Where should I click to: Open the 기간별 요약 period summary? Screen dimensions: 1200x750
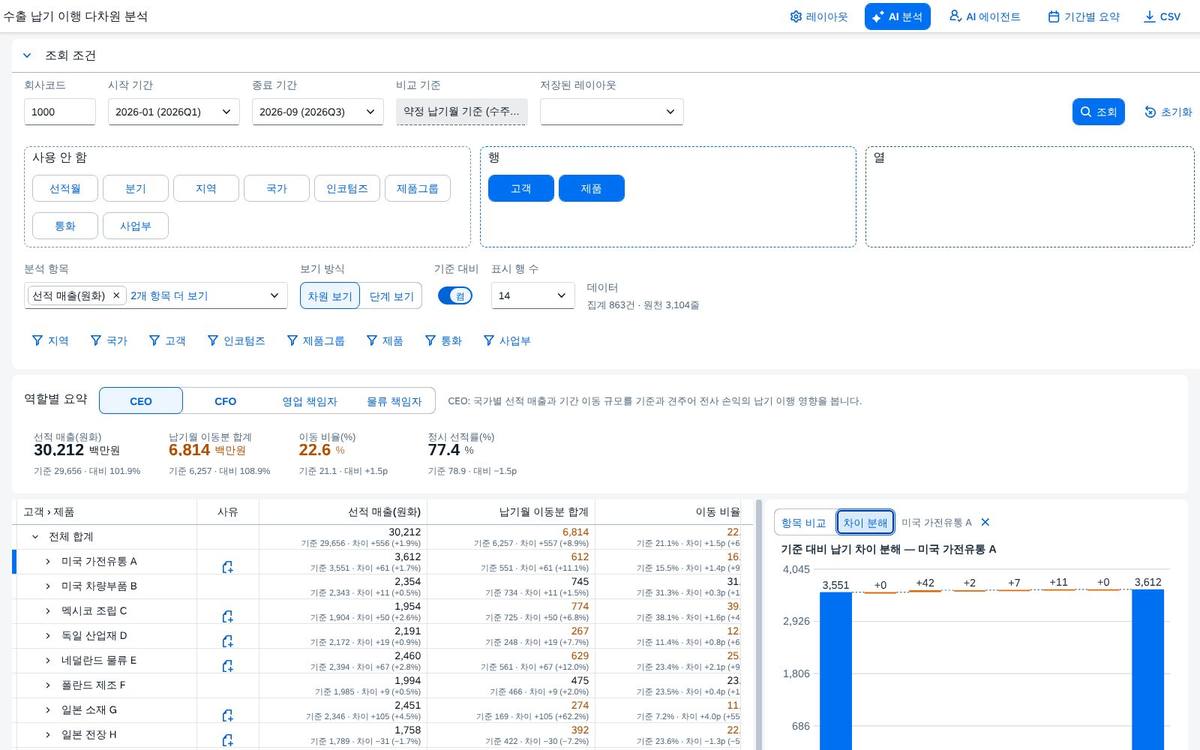[x=1084, y=17]
